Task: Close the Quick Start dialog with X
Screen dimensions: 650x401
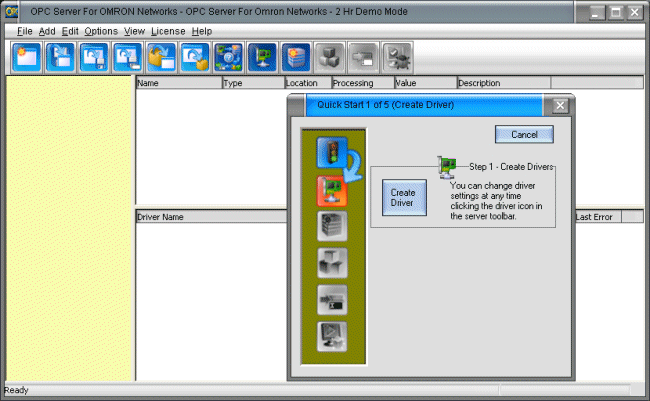Action: (560, 105)
